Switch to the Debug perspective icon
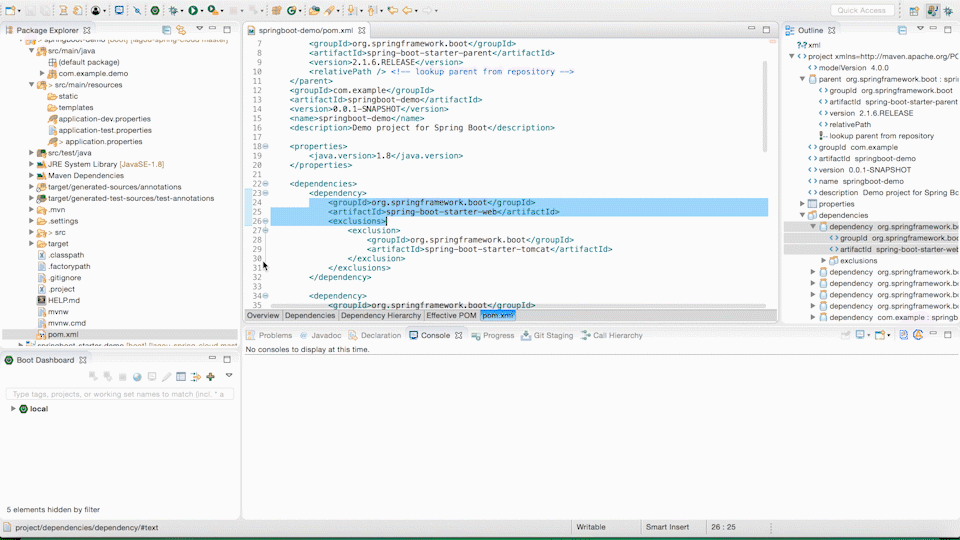Screen dimensions: 960x540 pyautogui.click(x=948, y=10)
